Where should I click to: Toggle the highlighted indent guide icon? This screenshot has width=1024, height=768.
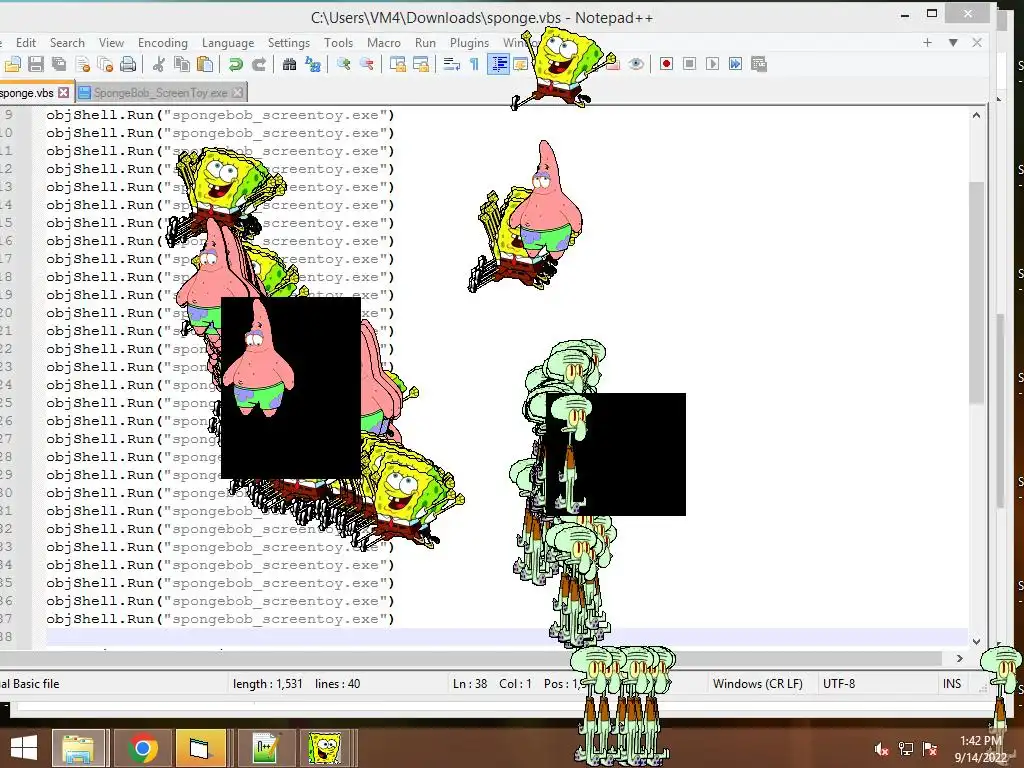click(498, 64)
